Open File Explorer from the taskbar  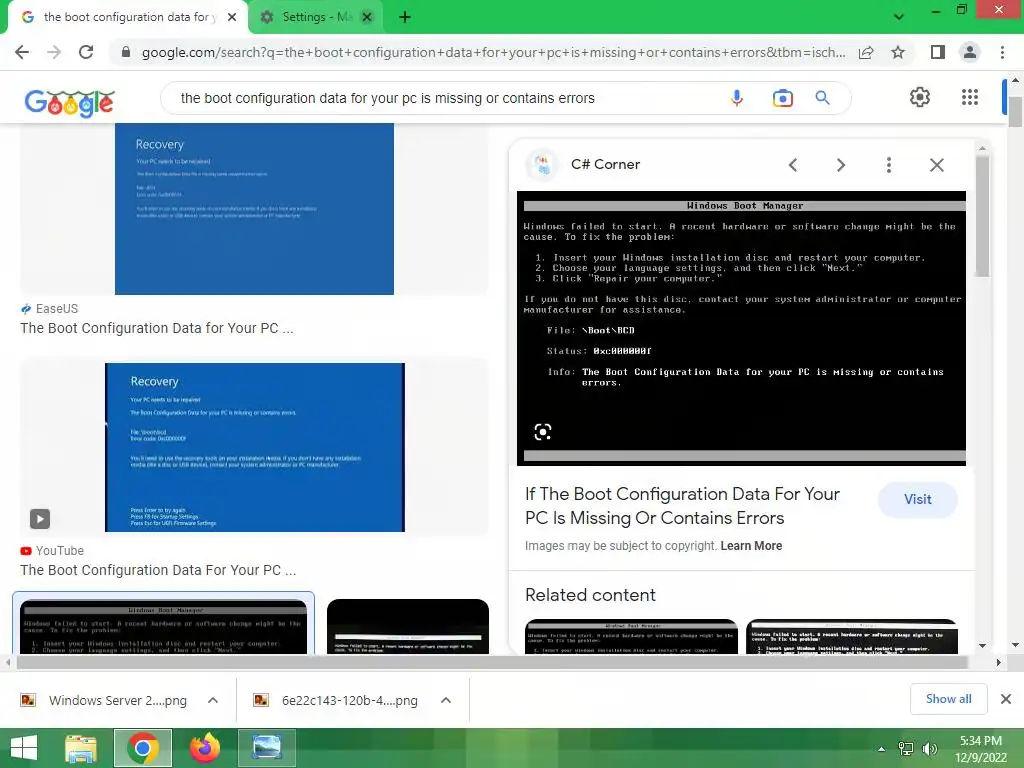(x=80, y=748)
